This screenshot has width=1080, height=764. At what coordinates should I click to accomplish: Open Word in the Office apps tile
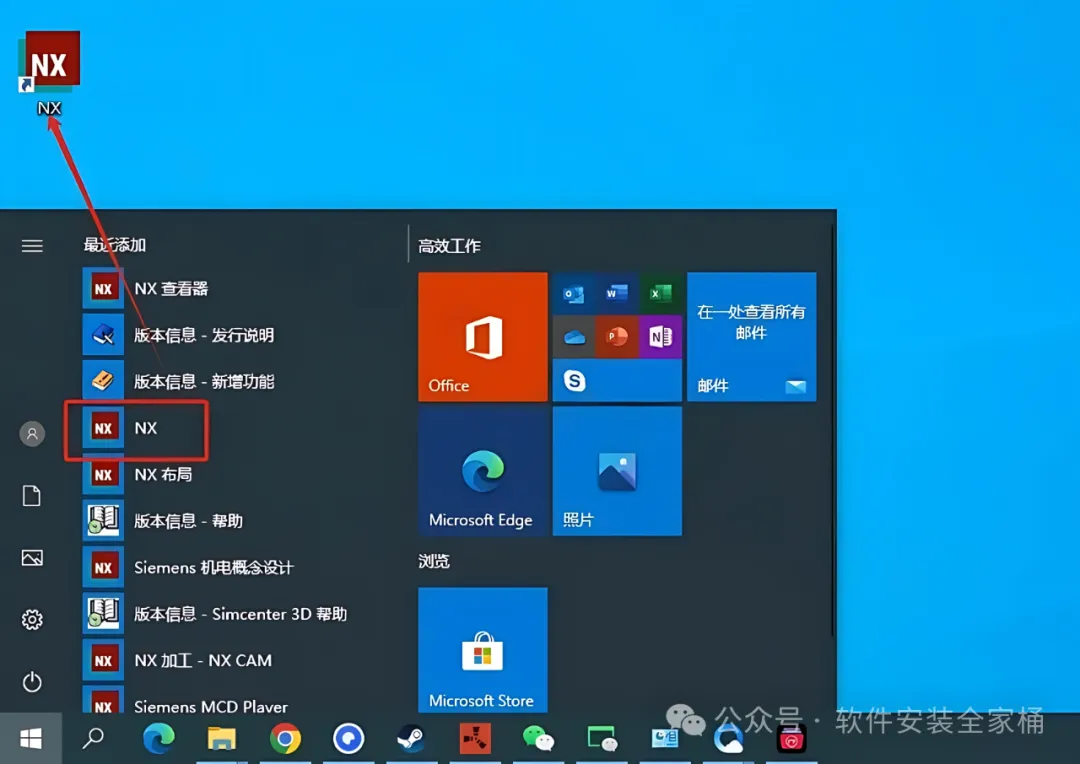point(616,294)
